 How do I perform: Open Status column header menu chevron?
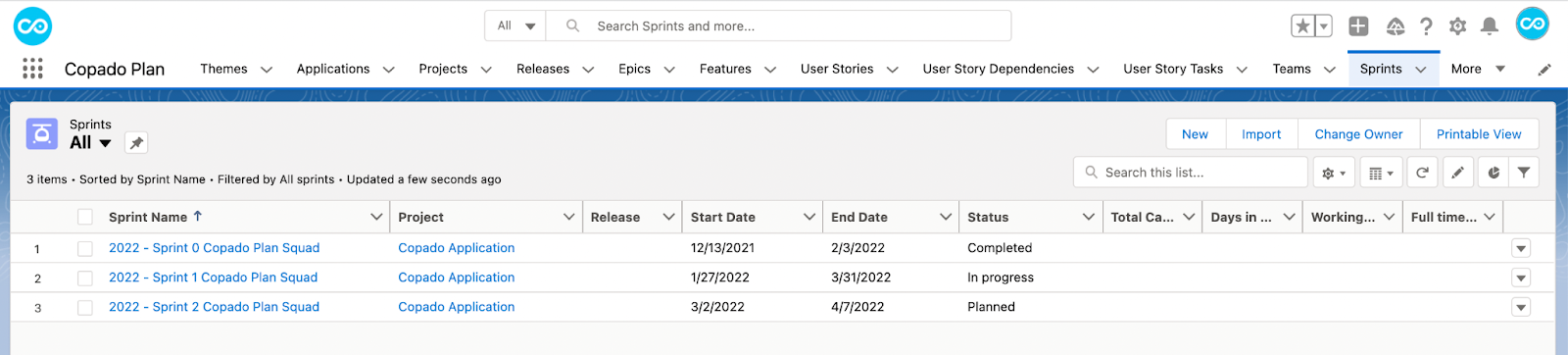(x=1088, y=217)
